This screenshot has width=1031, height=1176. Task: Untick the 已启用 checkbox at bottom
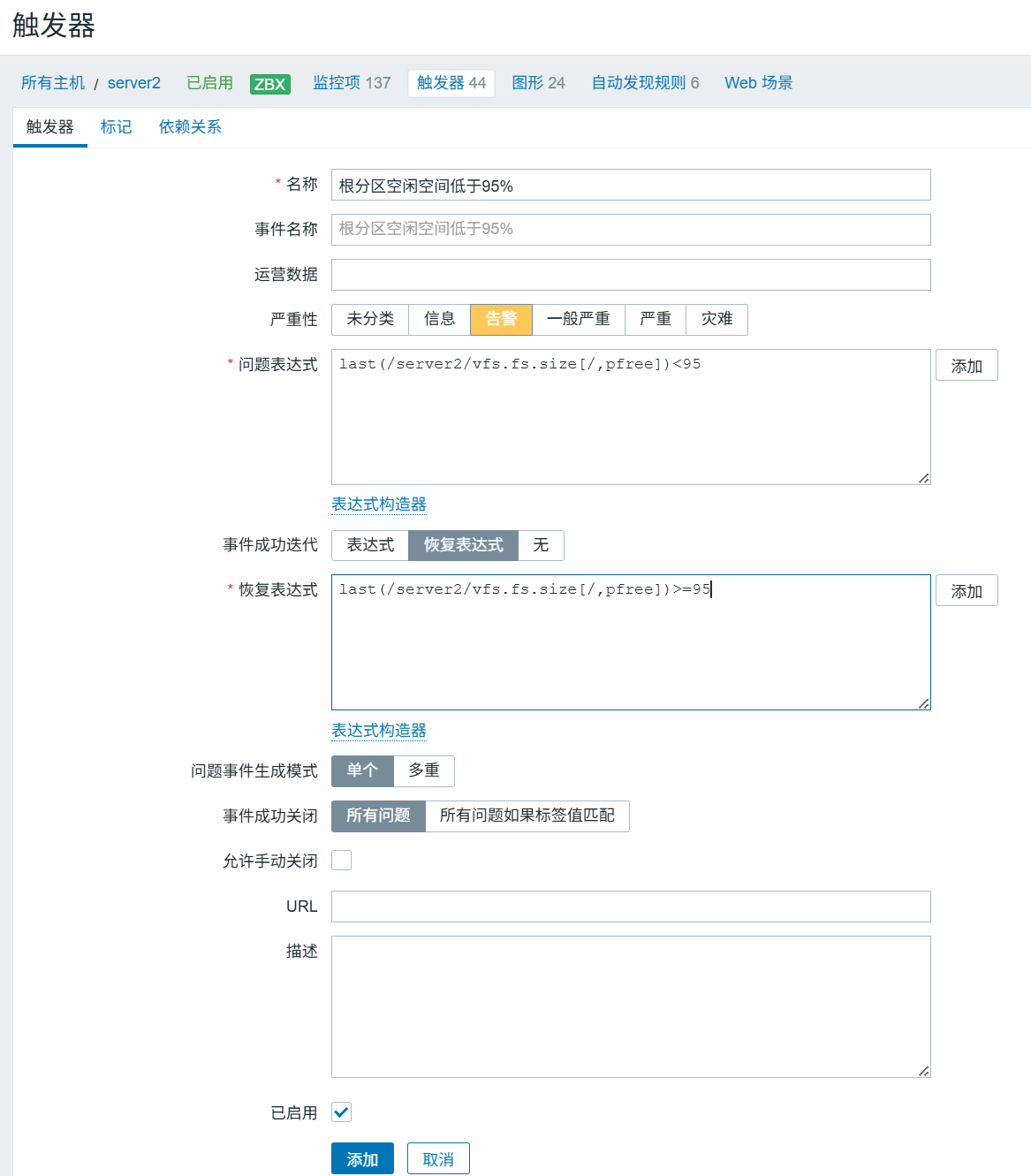341,1112
